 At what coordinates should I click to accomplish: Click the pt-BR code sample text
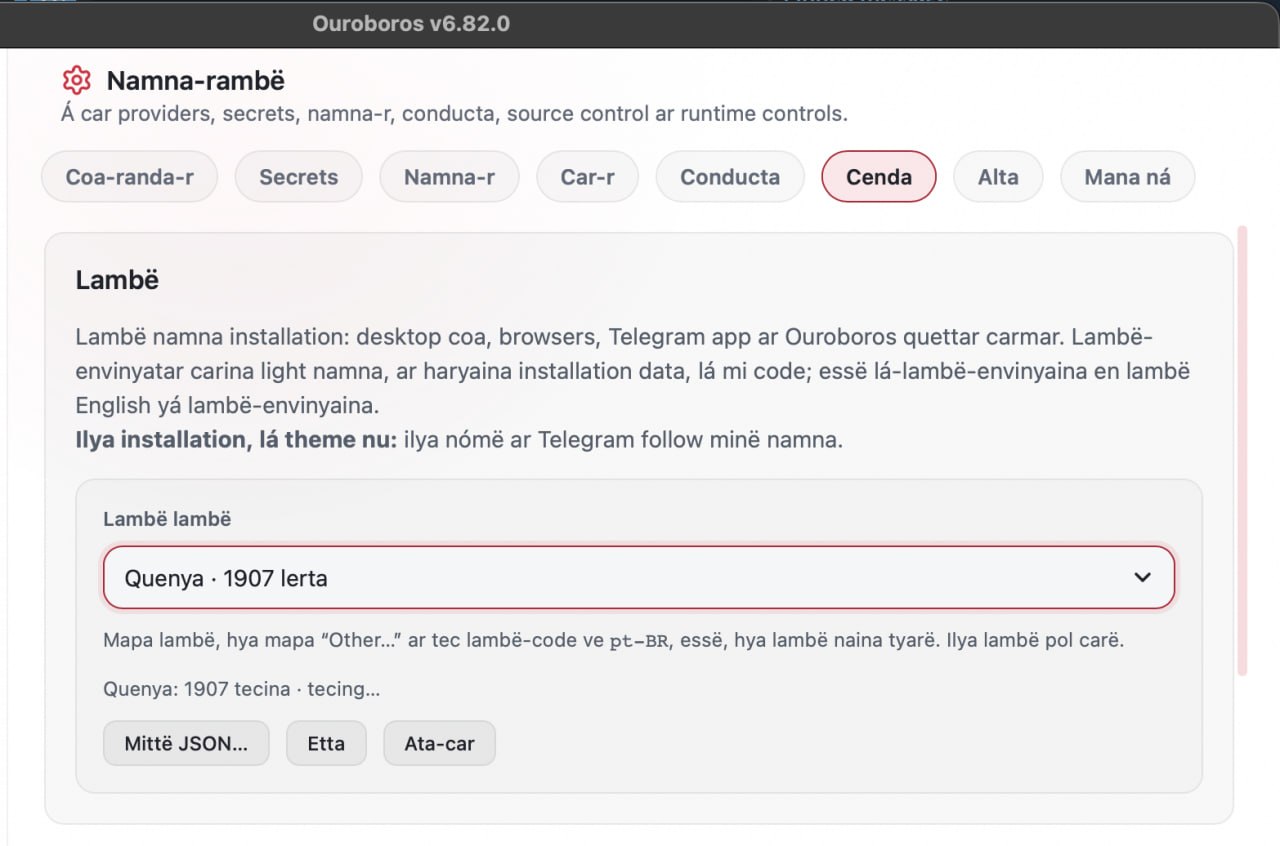[x=641, y=641]
